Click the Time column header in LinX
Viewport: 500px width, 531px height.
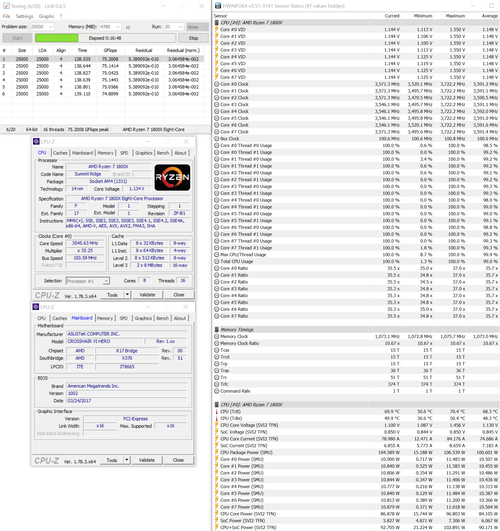point(82,50)
